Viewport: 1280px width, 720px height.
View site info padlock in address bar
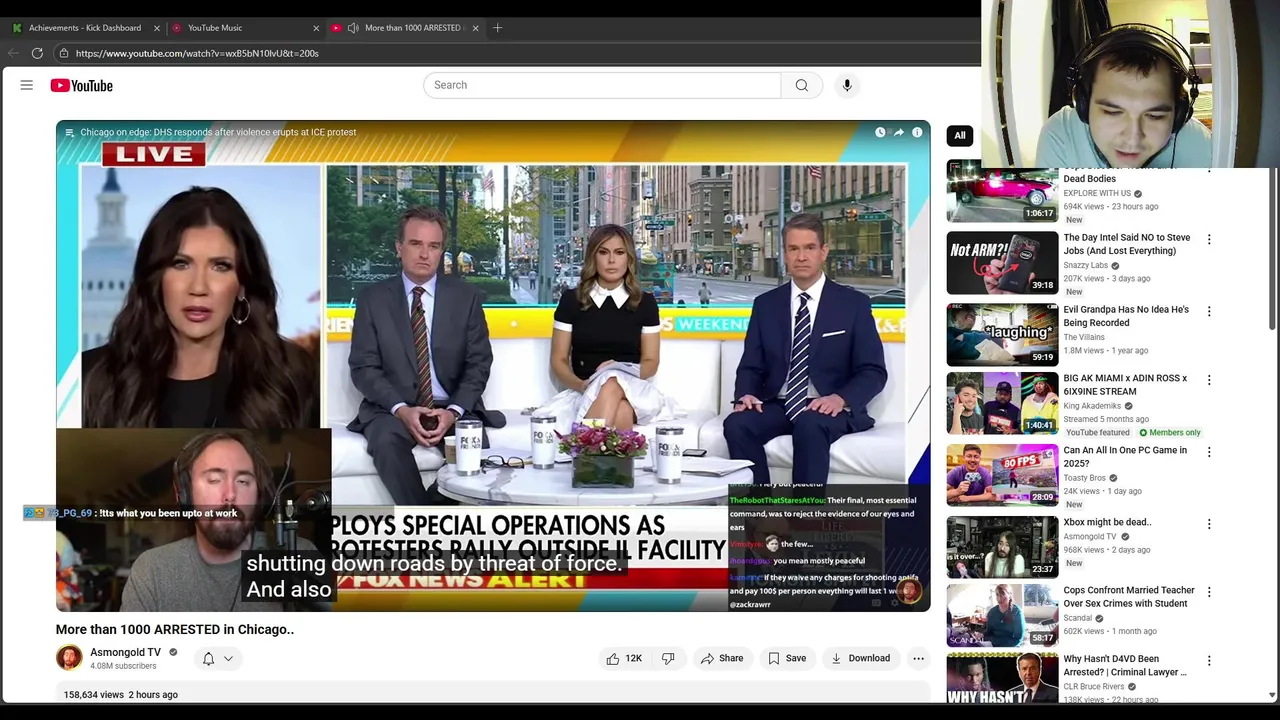pos(64,53)
